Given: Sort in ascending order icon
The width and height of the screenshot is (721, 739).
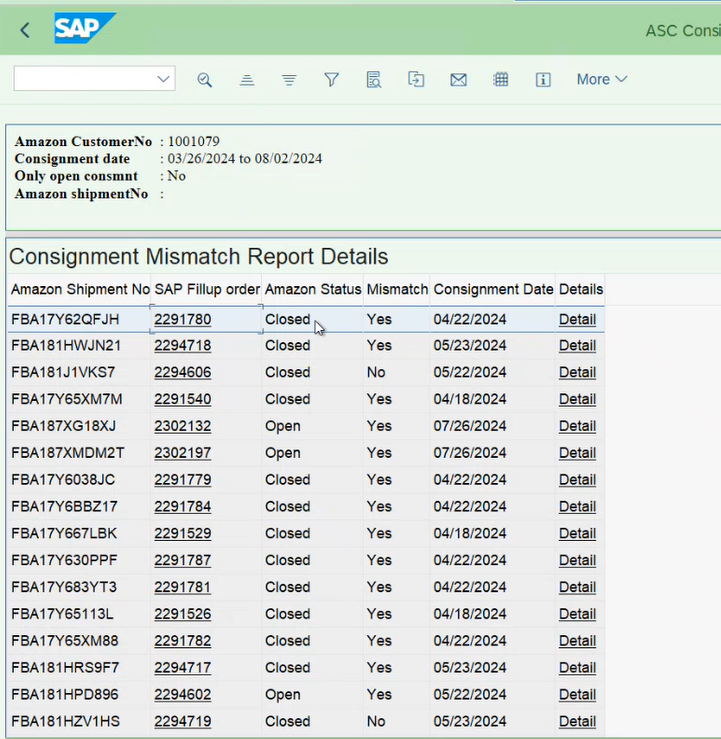Looking at the screenshot, I should point(246,80).
